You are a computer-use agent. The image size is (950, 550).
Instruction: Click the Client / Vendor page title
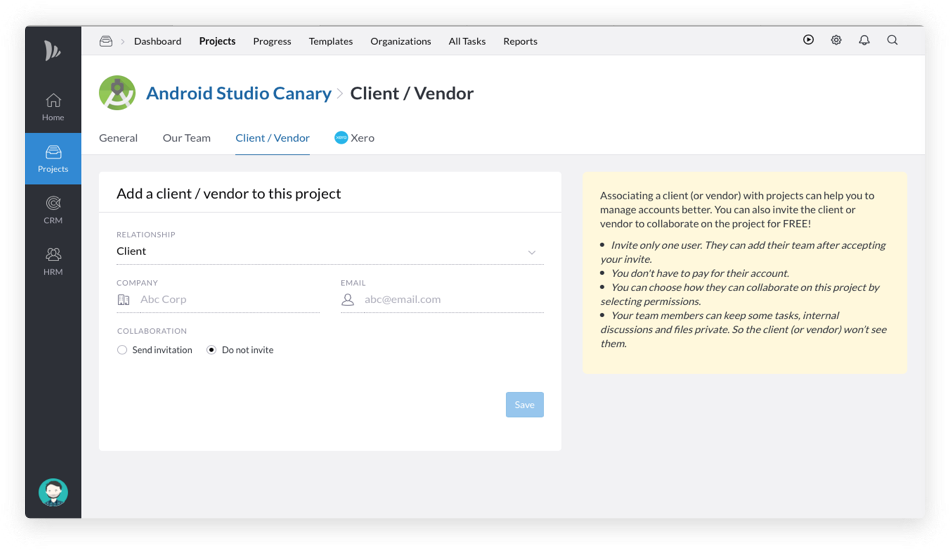pyautogui.click(x=412, y=93)
